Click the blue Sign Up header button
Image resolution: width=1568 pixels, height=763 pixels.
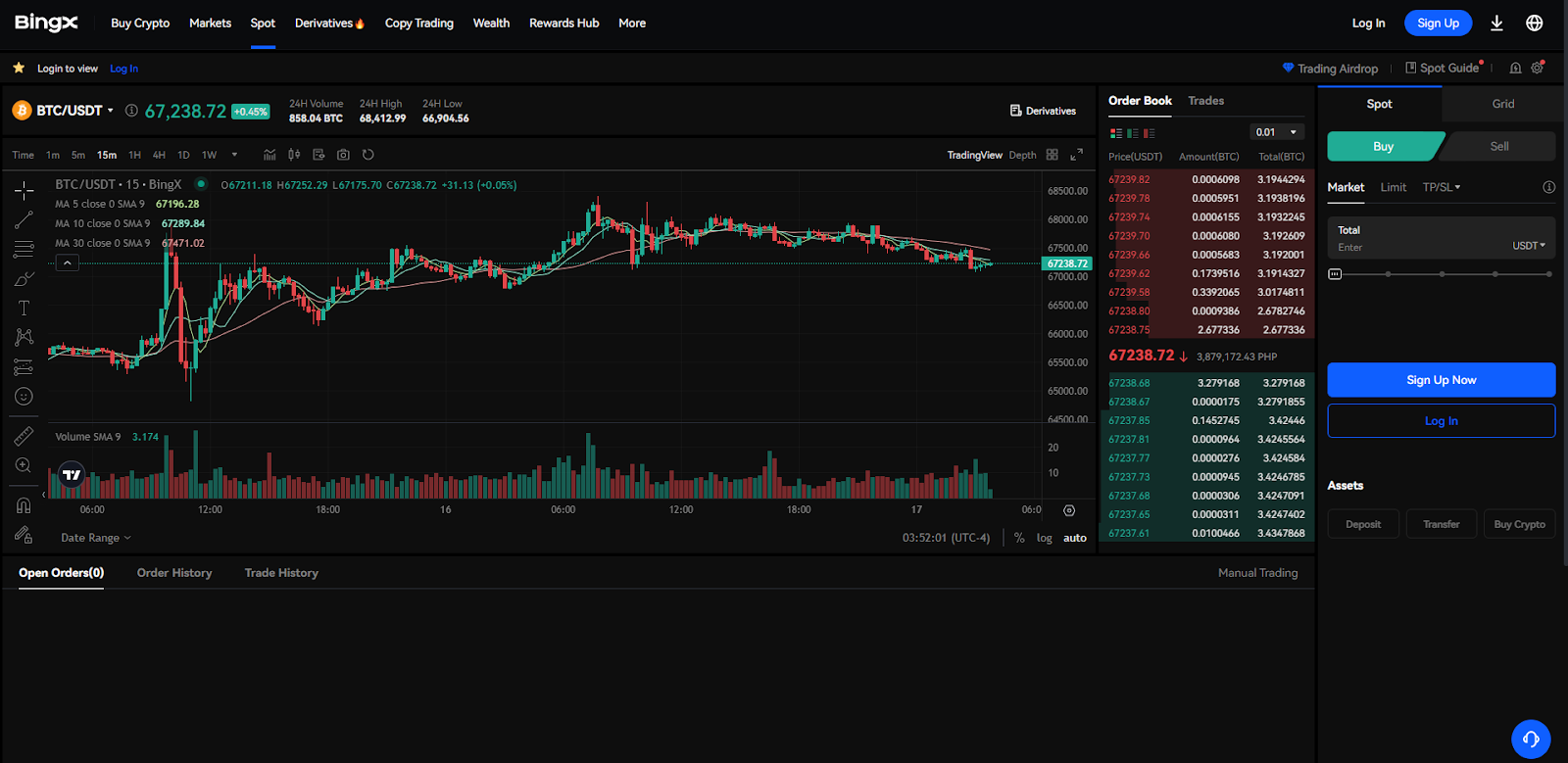(1438, 23)
